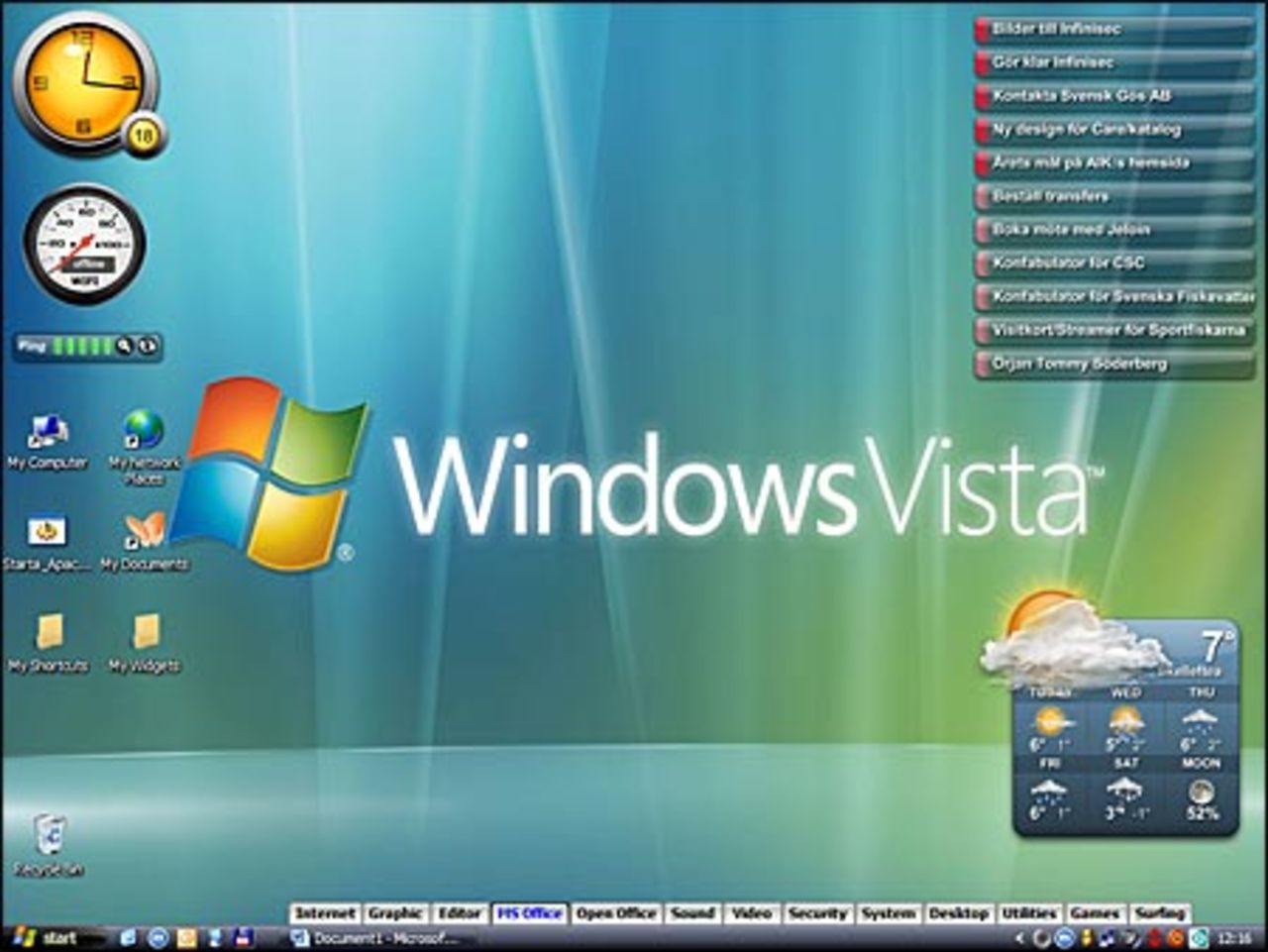
Task: Select the Open Office launcher tab
Action: (616, 913)
